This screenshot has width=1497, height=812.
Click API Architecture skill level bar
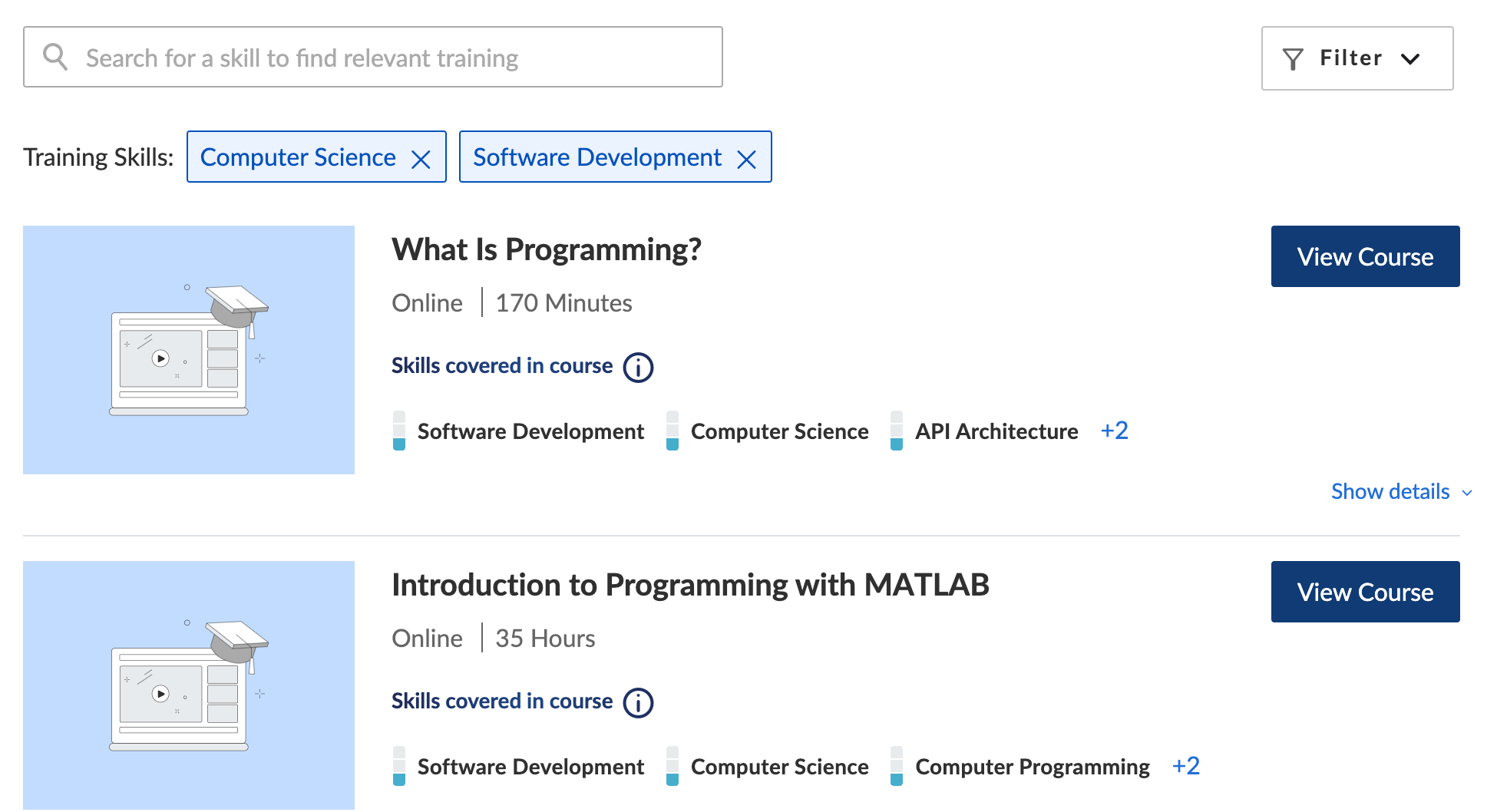pos(897,431)
